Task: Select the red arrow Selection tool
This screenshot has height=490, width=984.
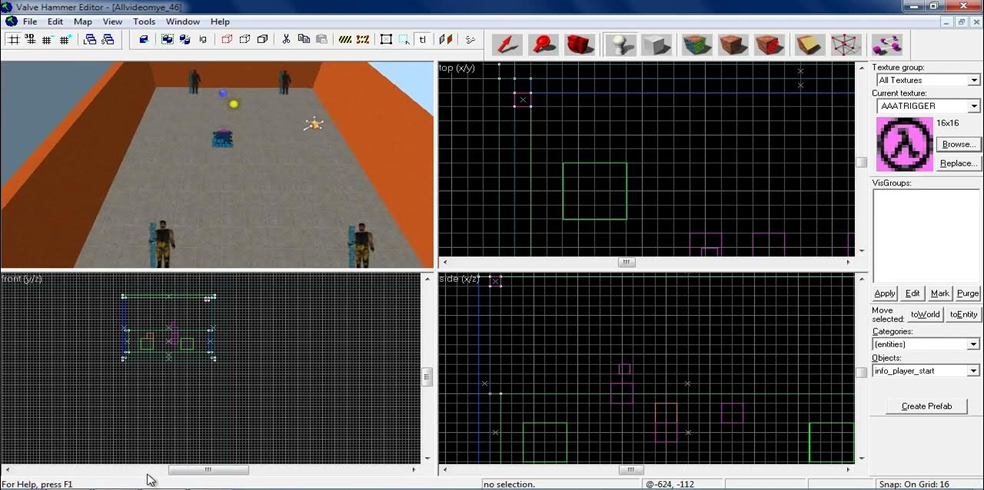Action: pos(508,44)
